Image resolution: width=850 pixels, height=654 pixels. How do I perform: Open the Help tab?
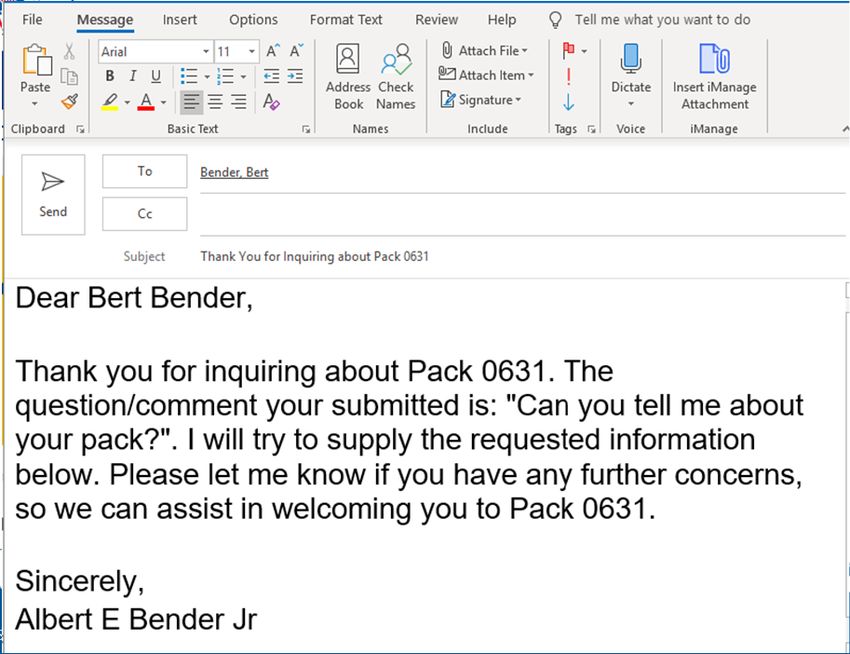pyautogui.click(x=501, y=20)
